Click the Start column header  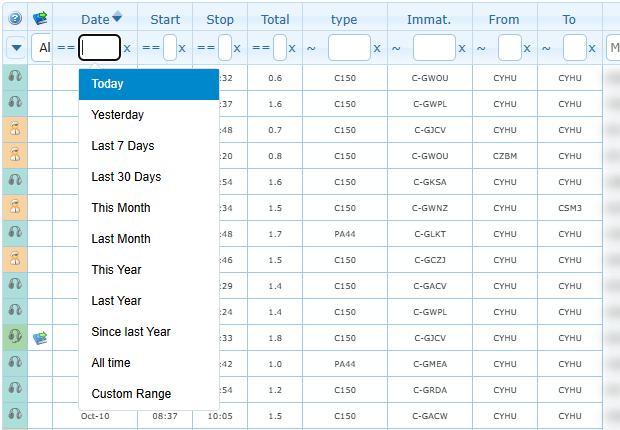165,19
